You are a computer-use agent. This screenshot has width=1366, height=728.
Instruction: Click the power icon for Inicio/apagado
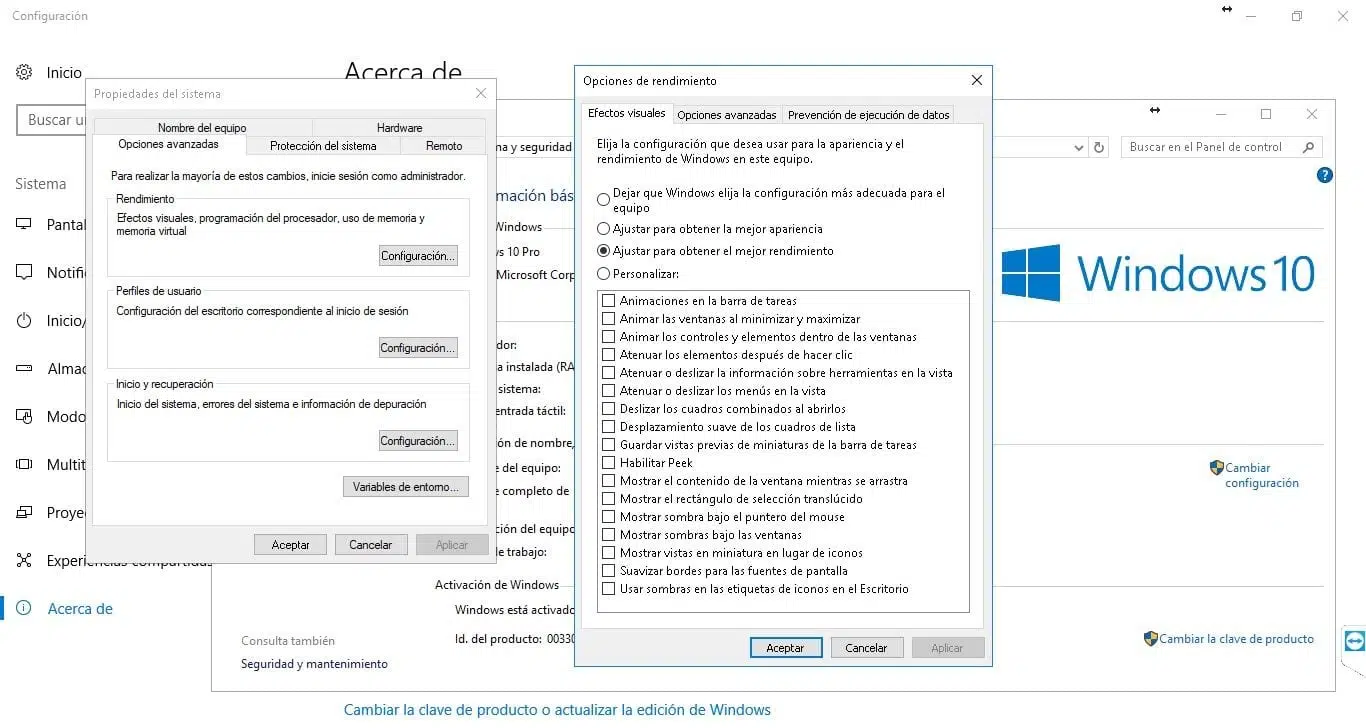pos(24,320)
